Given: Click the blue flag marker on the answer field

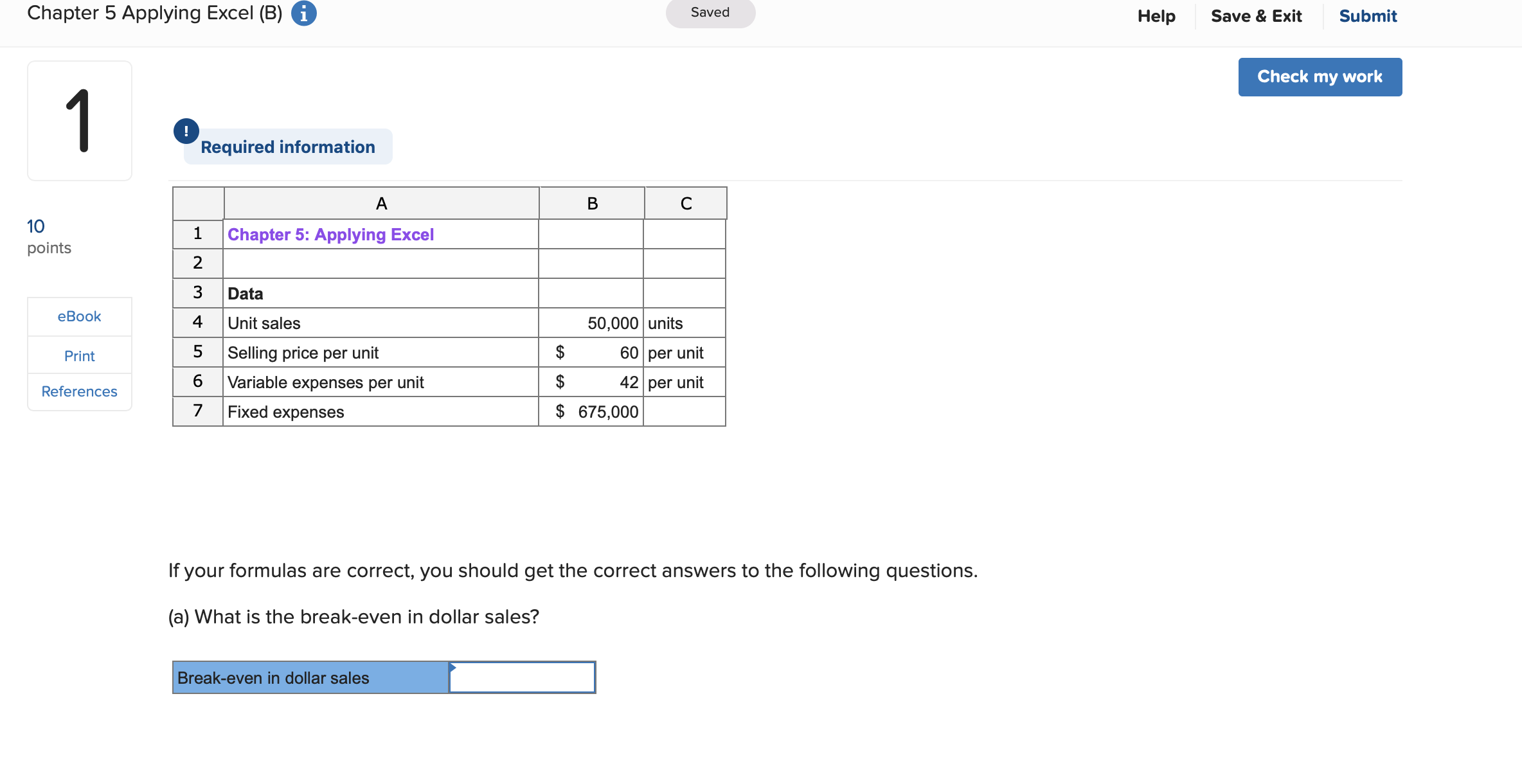Looking at the screenshot, I should click(452, 668).
